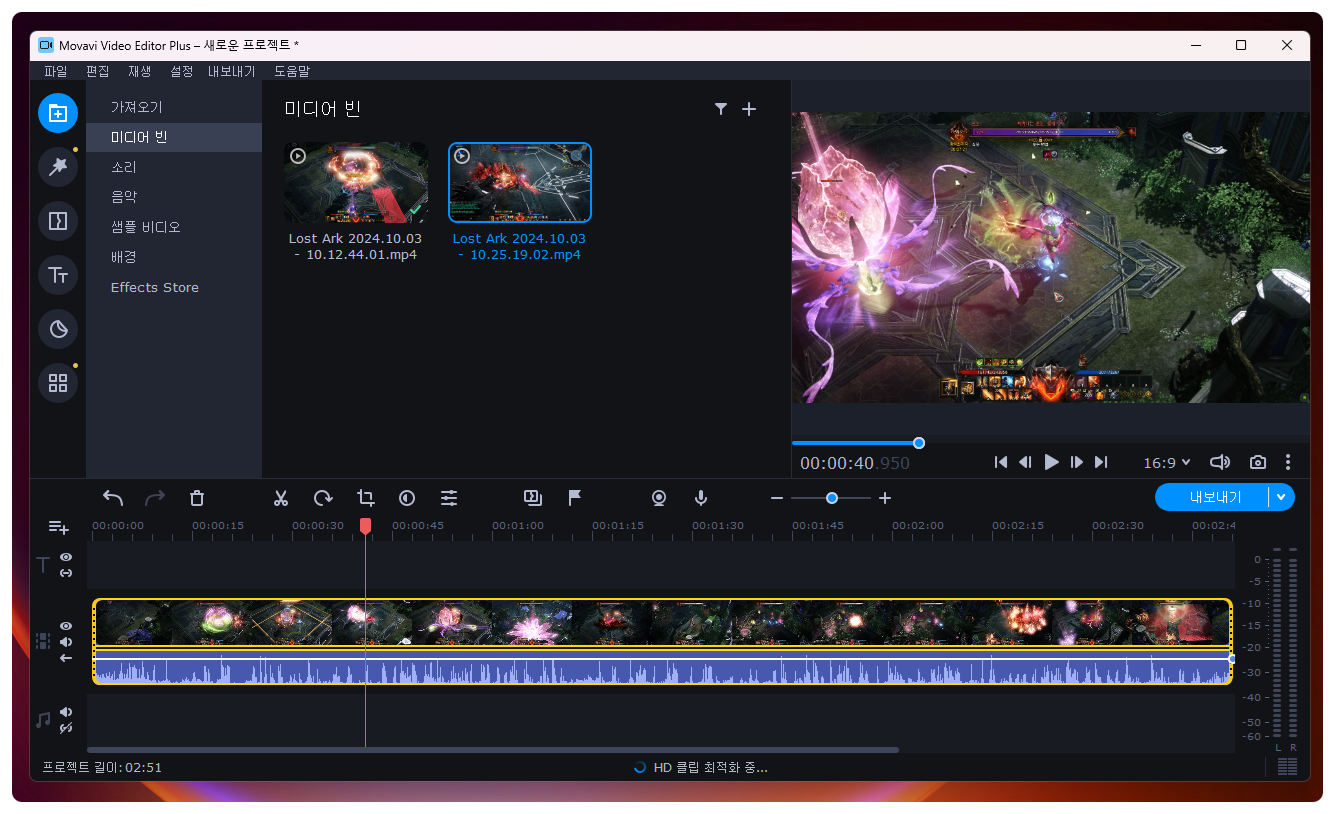Open Effects Store in side list

pyautogui.click(x=174, y=287)
